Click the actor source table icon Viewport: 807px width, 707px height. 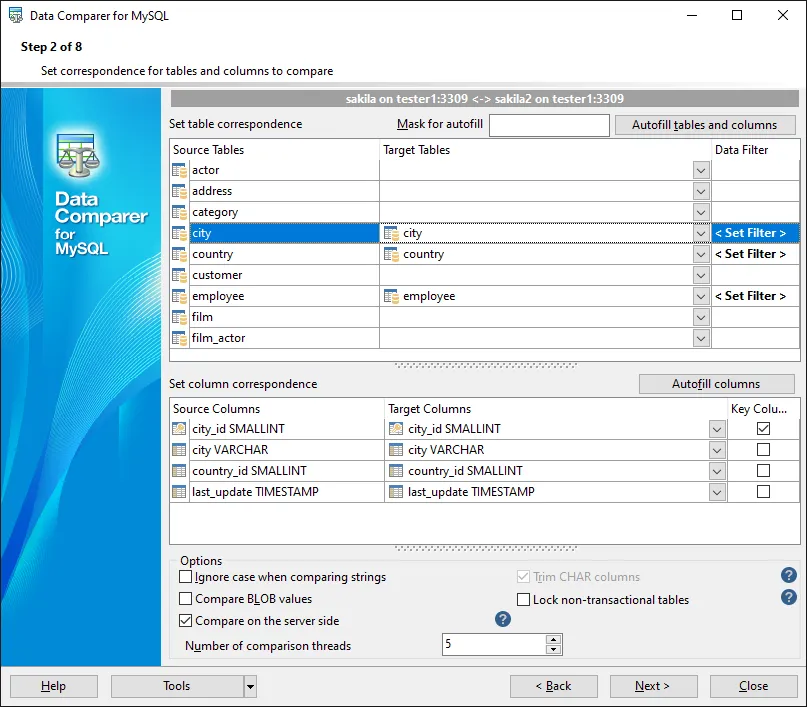coord(179,170)
